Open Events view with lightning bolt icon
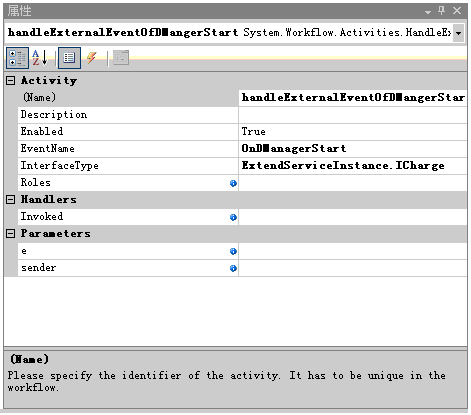The height and width of the screenshot is (415, 471). click(92, 58)
